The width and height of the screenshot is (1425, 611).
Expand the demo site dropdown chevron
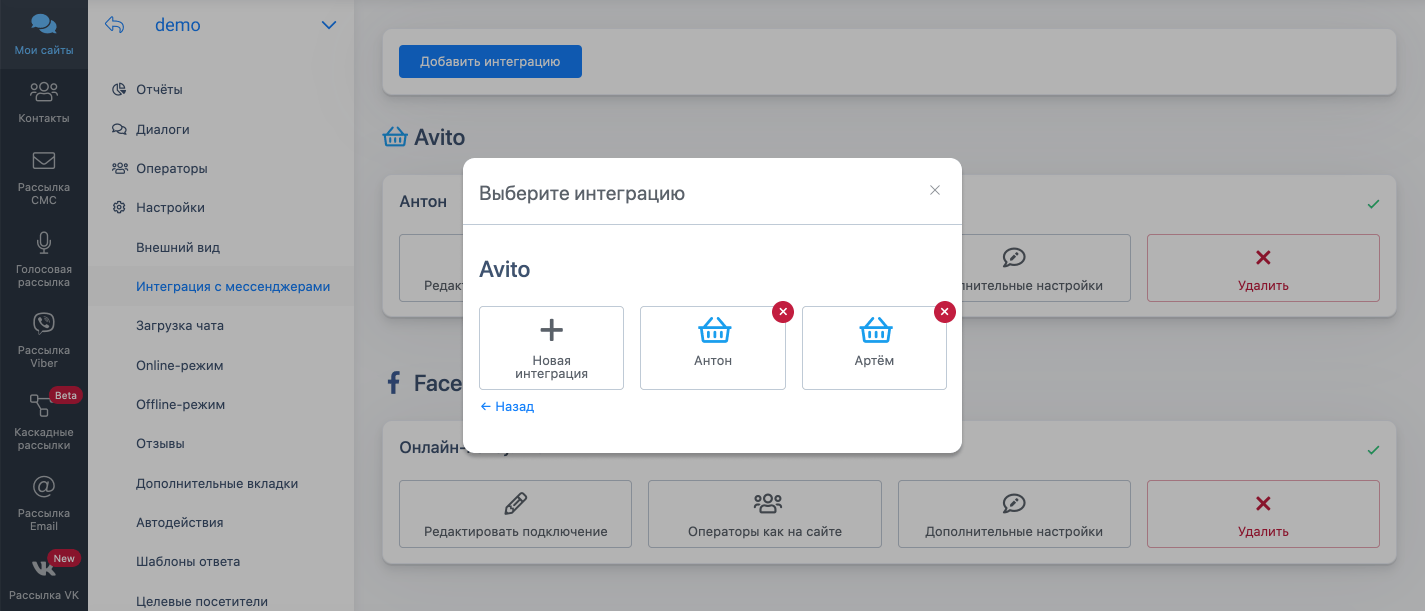pos(329,26)
